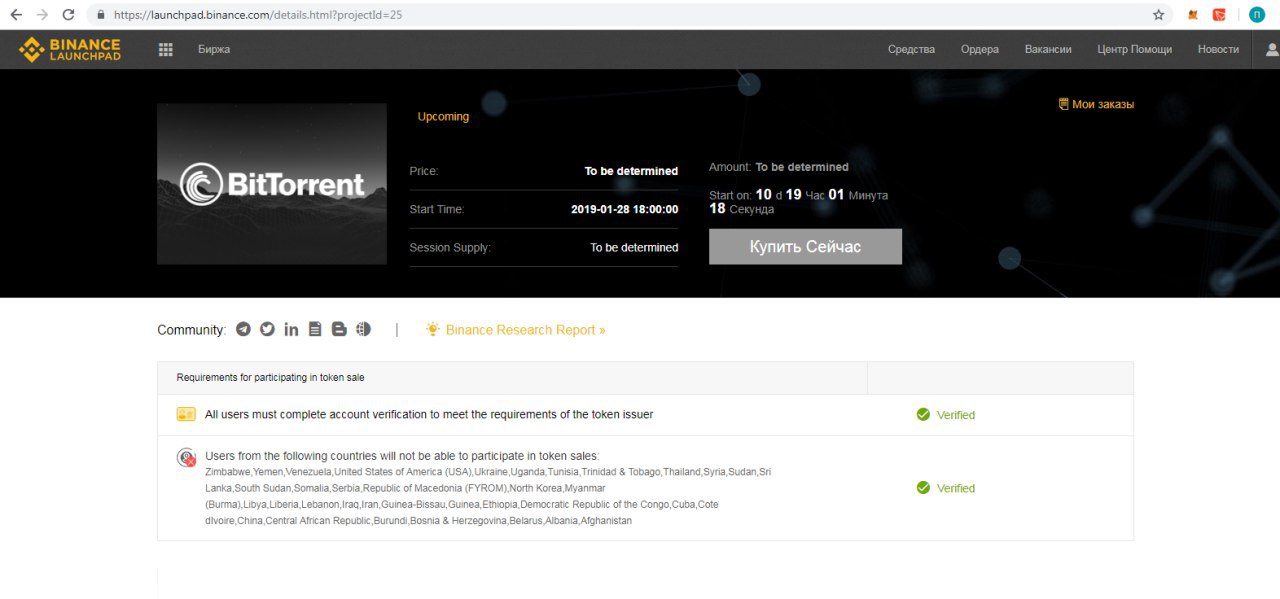
Task: Click the green check for country restriction
Action: (x=923, y=488)
